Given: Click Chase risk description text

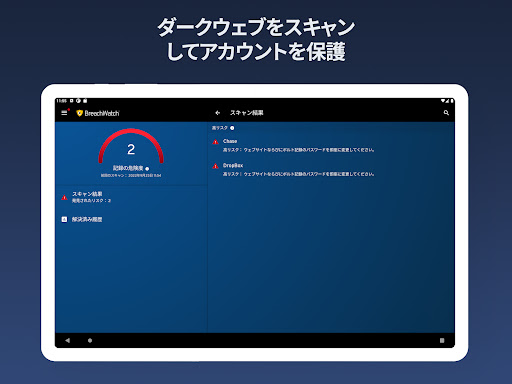Looking at the screenshot, I should pos(298,150).
